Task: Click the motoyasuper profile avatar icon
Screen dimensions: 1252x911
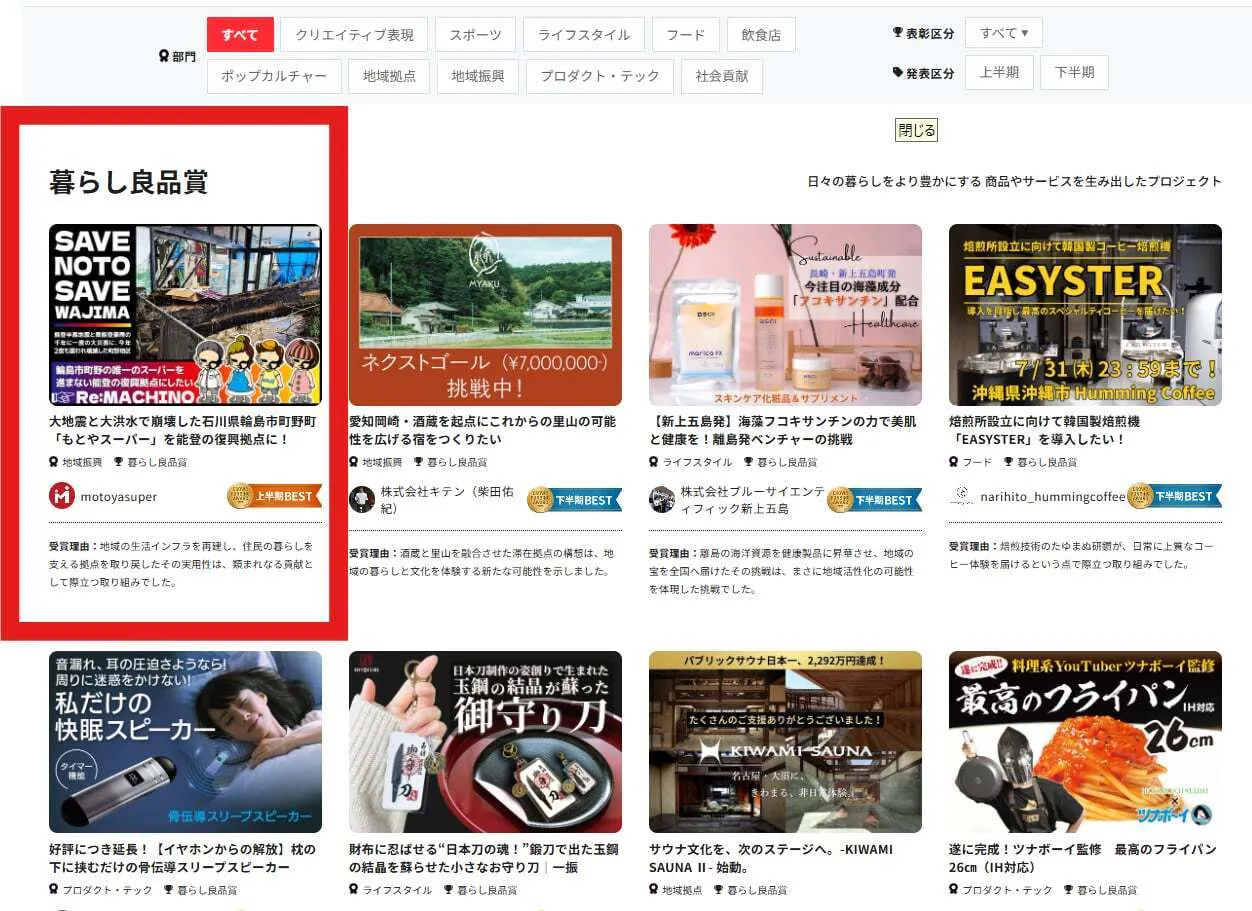Action: [62, 496]
